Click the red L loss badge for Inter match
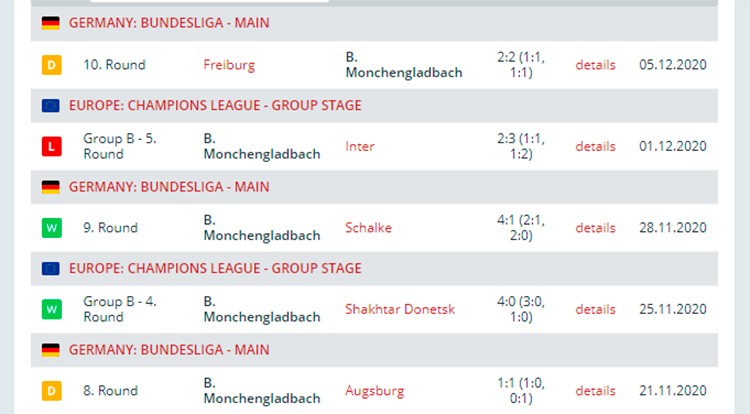This screenshot has width=750, height=414. pos(52,146)
